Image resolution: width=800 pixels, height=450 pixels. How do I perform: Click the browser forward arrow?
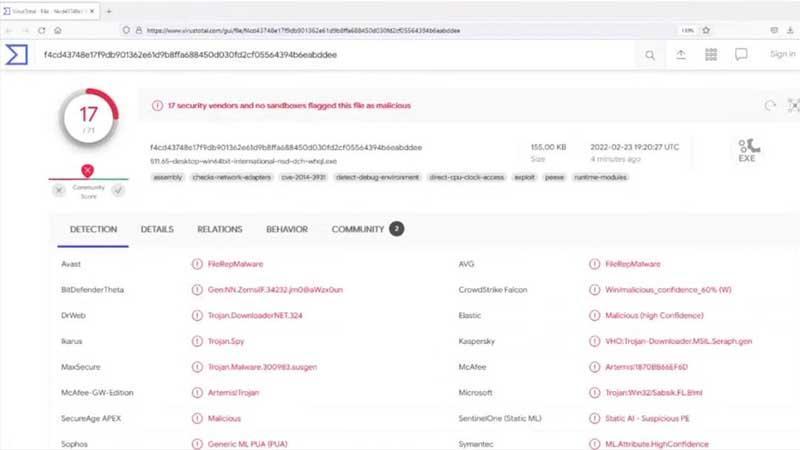click(25, 31)
